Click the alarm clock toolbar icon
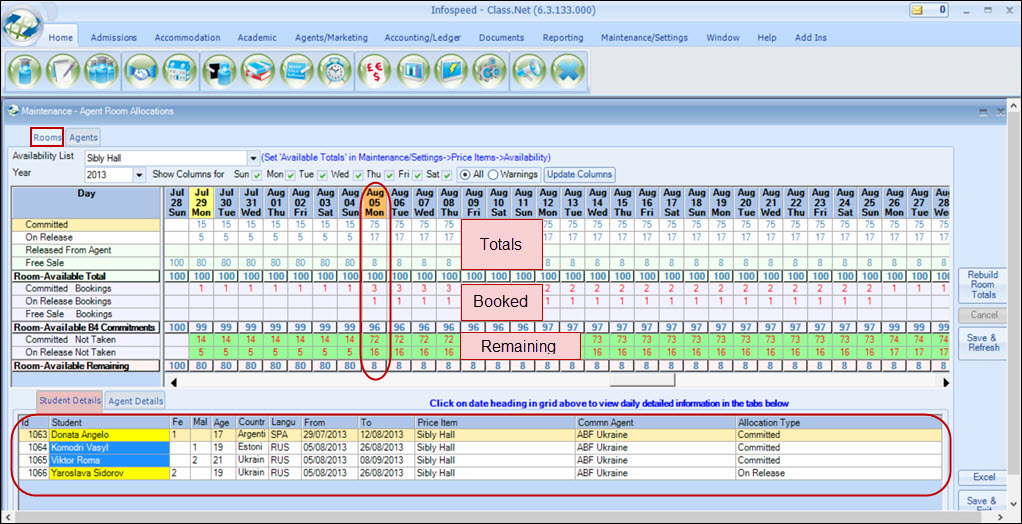 pyautogui.click(x=336, y=73)
